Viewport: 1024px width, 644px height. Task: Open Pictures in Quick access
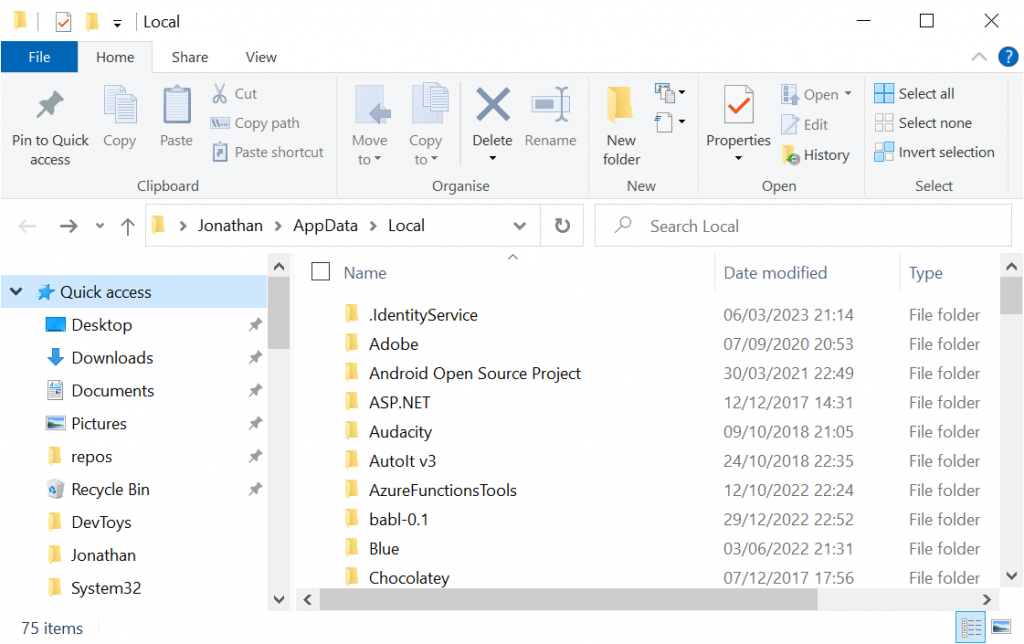click(99, 423)
